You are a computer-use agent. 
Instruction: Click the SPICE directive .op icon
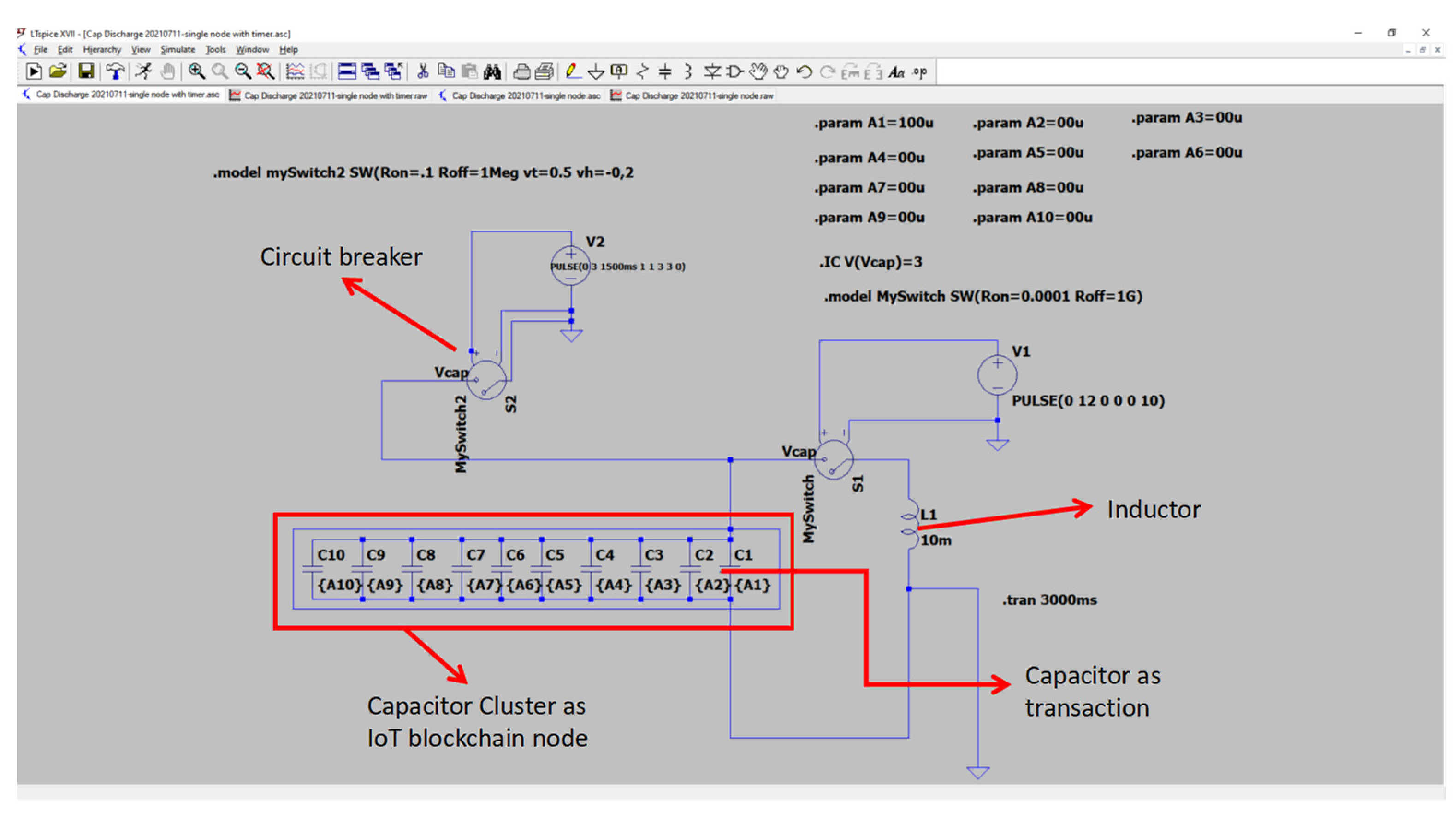tap(918, 72)
